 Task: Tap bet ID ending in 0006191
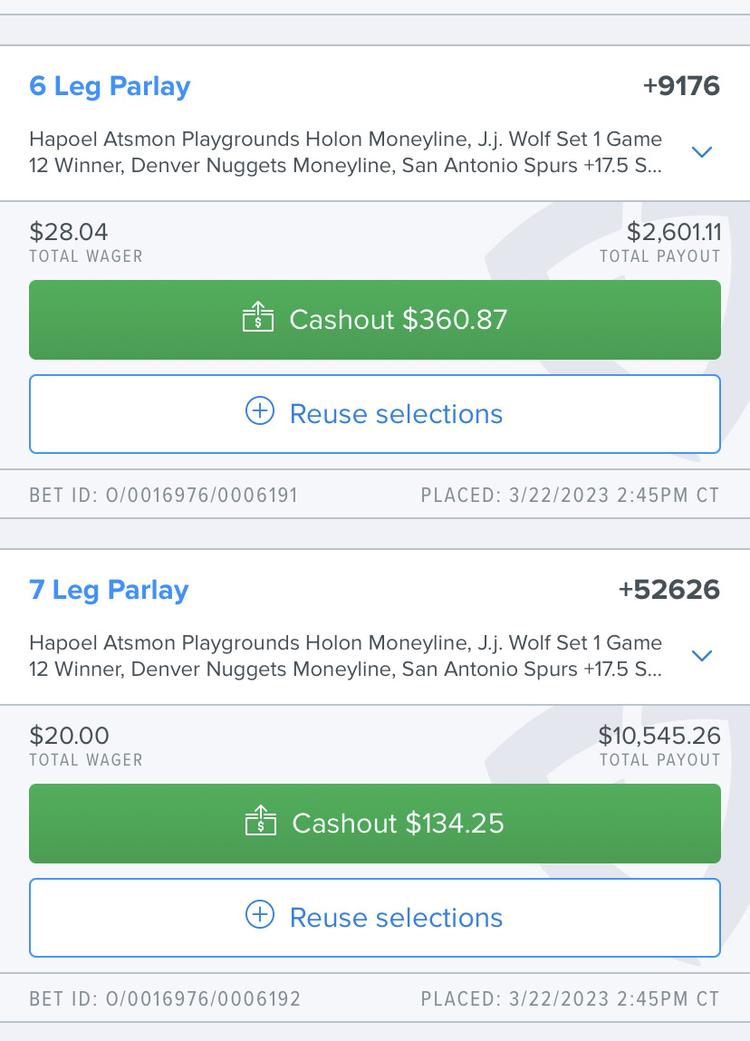tap(163, 495)
